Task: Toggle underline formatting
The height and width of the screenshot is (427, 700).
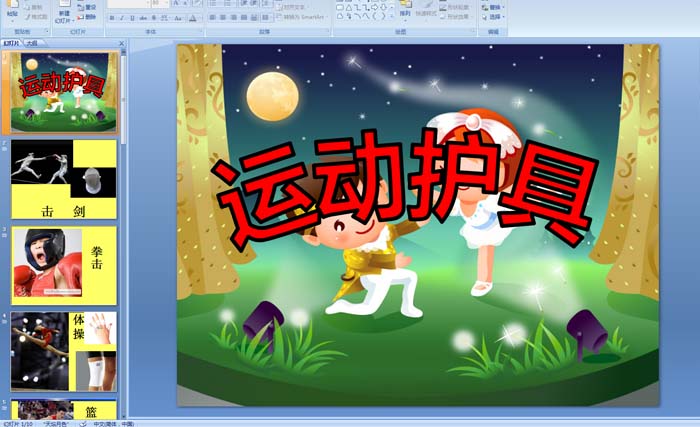Action: point(132,18)
